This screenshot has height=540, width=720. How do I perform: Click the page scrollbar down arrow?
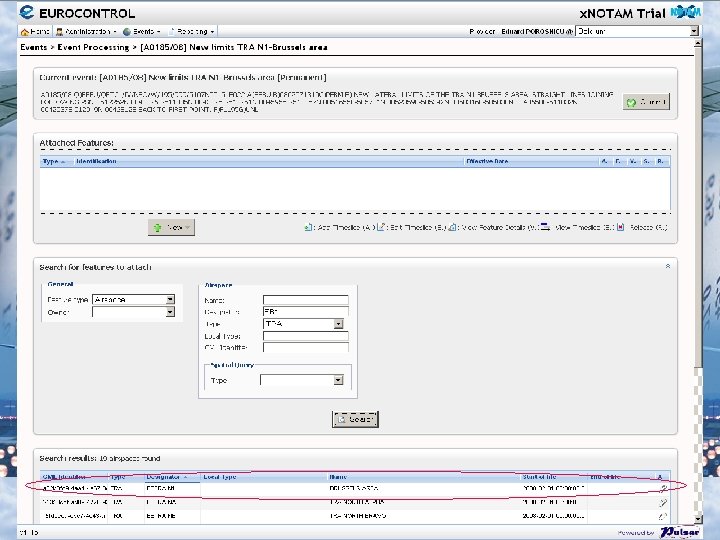pyautogui.click(x=698, y=519)
